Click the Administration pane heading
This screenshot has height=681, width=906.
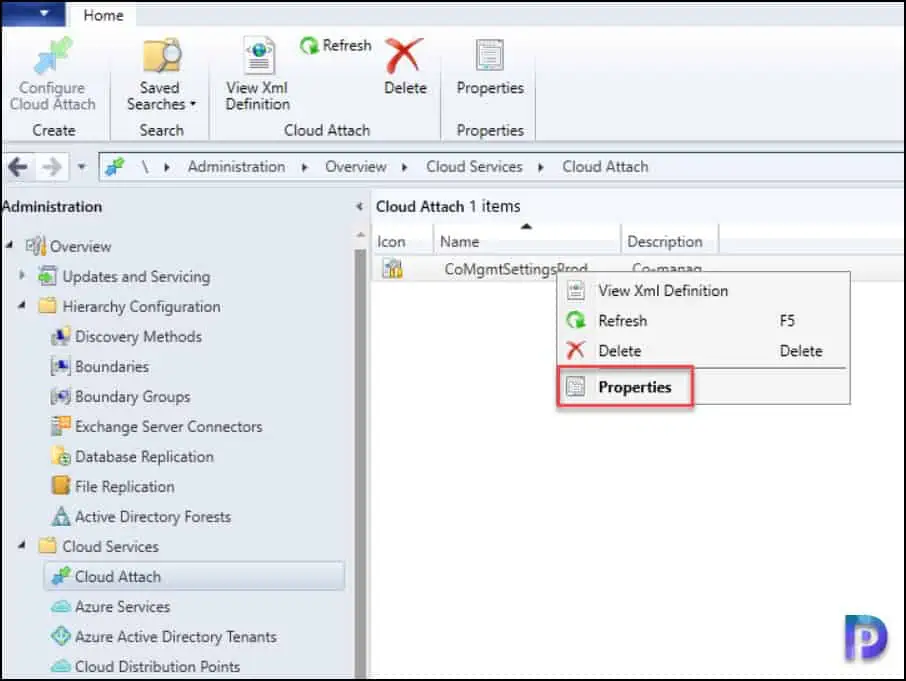tap(52, 207)
